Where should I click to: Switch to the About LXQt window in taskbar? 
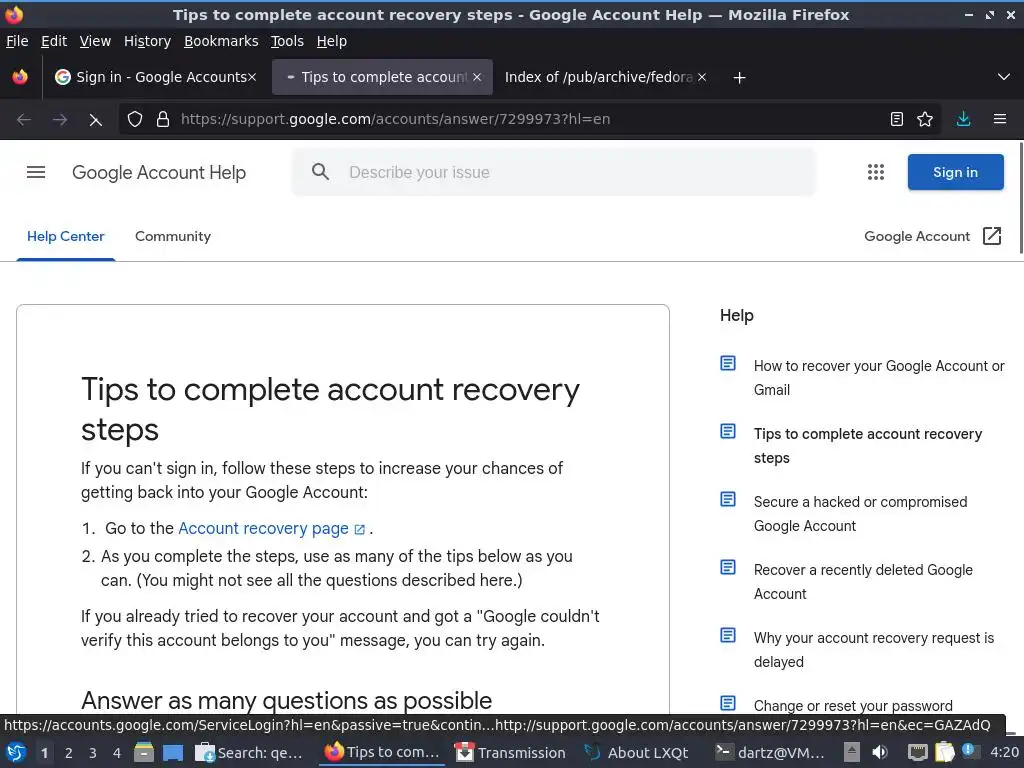click(x=637, y=752)
